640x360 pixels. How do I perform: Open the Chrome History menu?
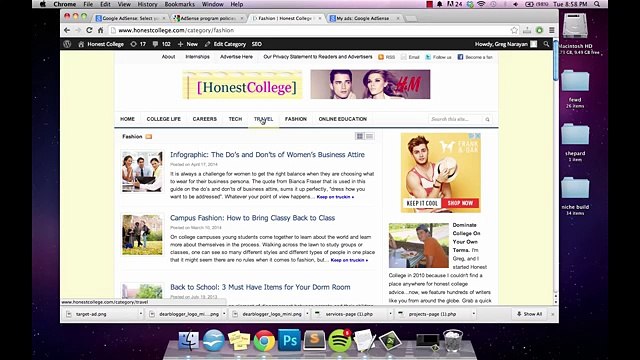(x=147, y=4)
